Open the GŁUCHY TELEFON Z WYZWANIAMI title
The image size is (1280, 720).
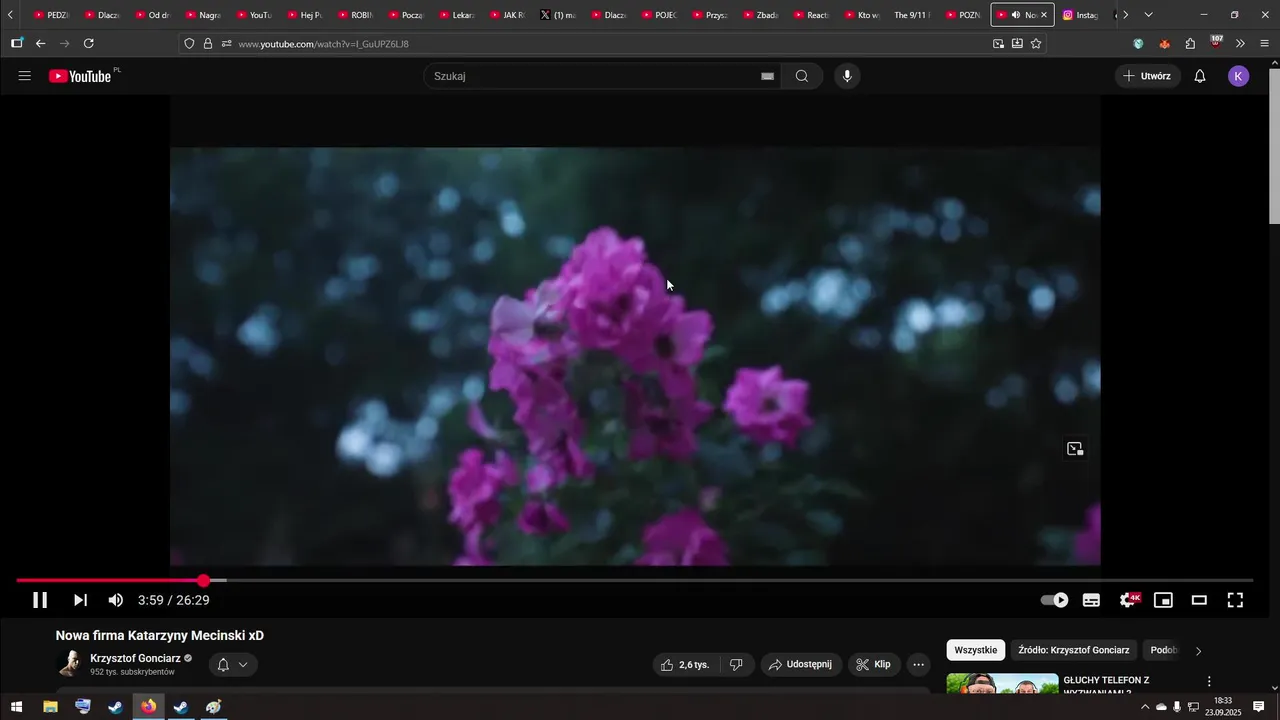click(1106, 686)
